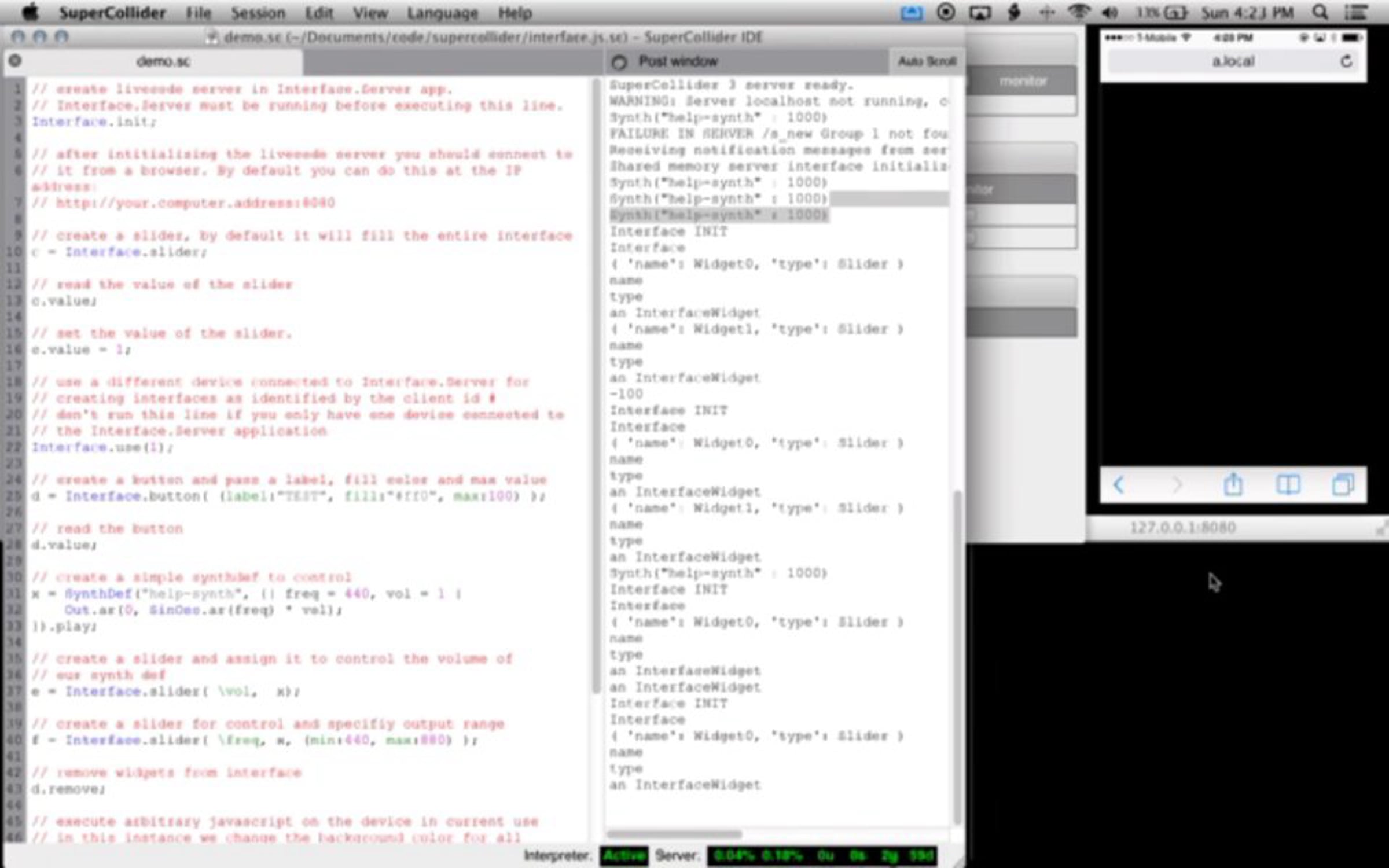Click the "Shared memory server interface" post line
Image resolution: width=1389 pixels, height=868 pixels.
[779, 167]
